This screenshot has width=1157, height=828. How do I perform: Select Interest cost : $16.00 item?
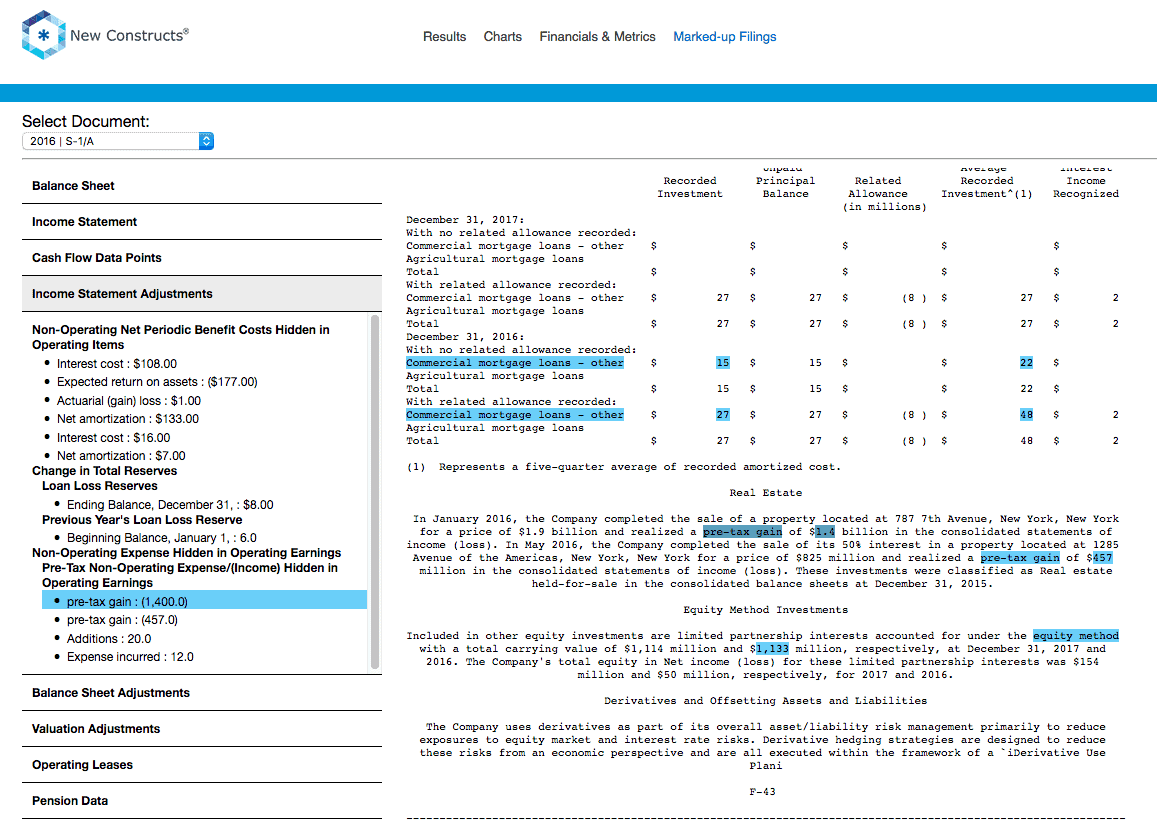tap(114, 438)
